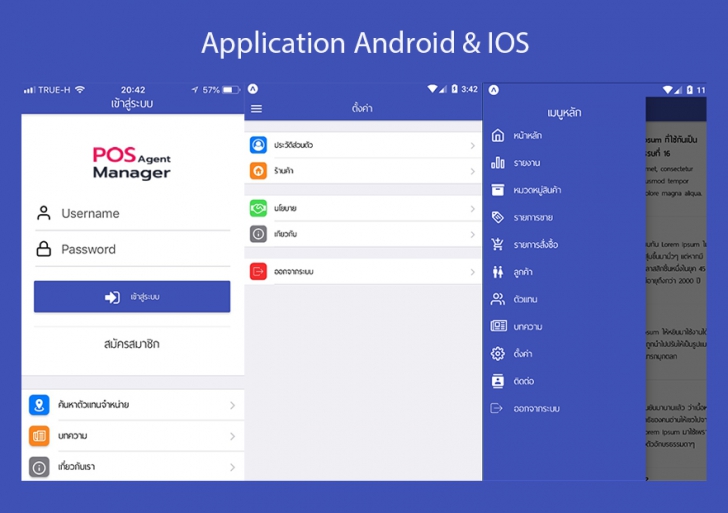Select รายงาน menu item in drawer
This screenshot has width=728, height=513.
(564, 163)
